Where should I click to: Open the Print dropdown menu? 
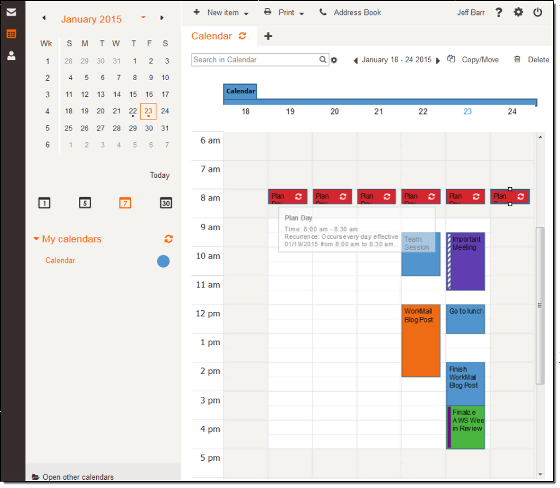coord(284,13)
